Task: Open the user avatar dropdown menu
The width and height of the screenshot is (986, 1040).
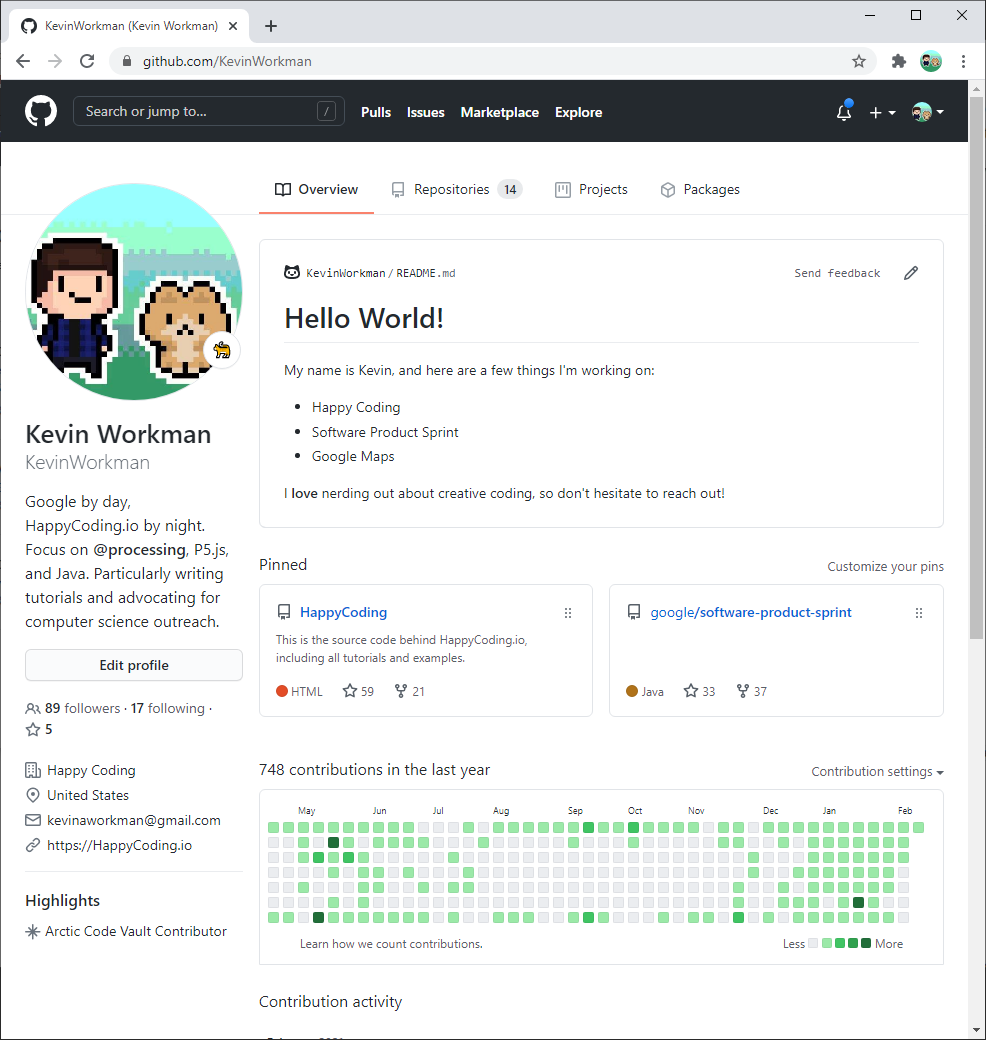Action: click(928, 112)
